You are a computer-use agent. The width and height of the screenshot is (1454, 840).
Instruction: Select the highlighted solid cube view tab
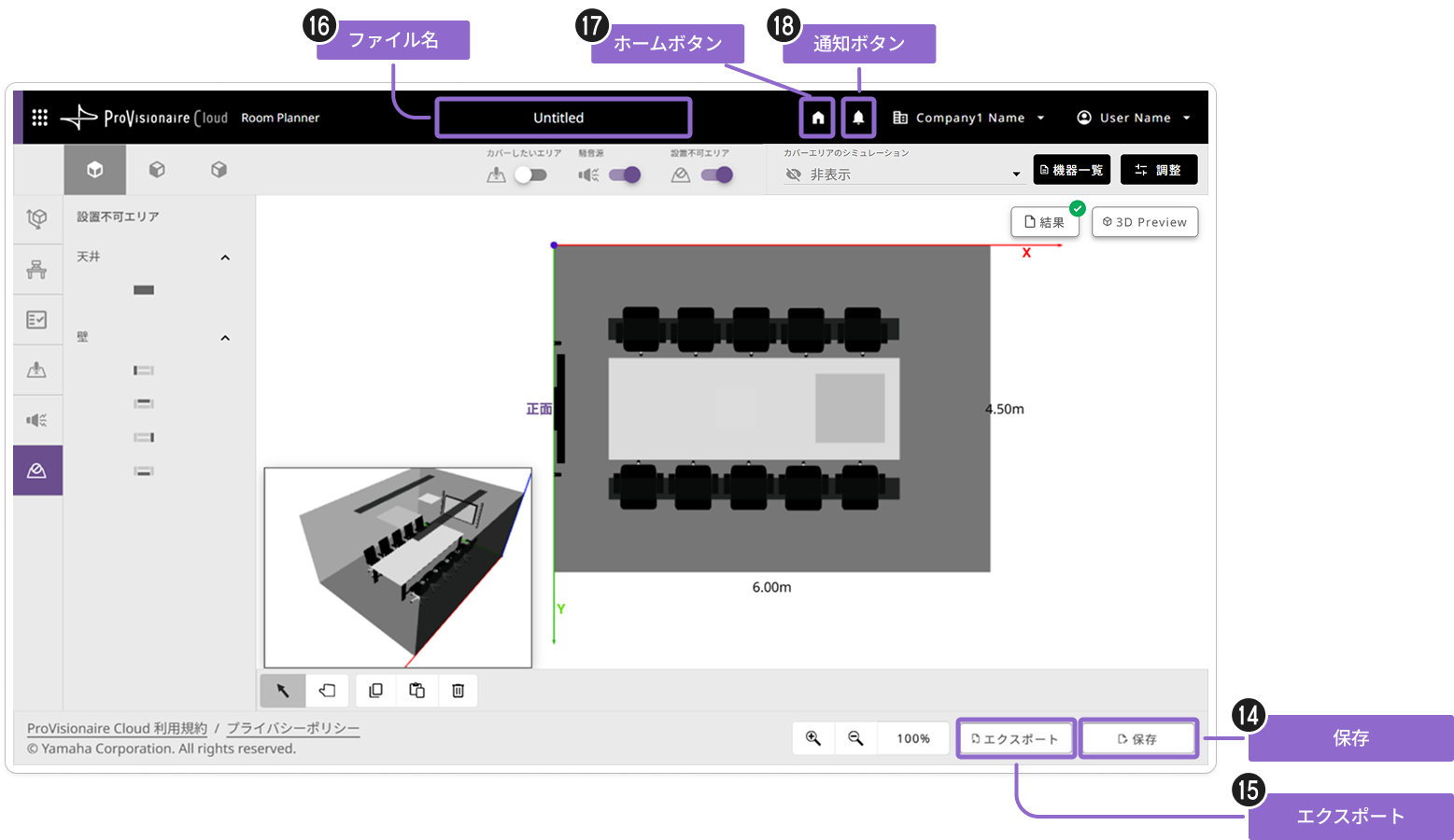pos(94,170)
